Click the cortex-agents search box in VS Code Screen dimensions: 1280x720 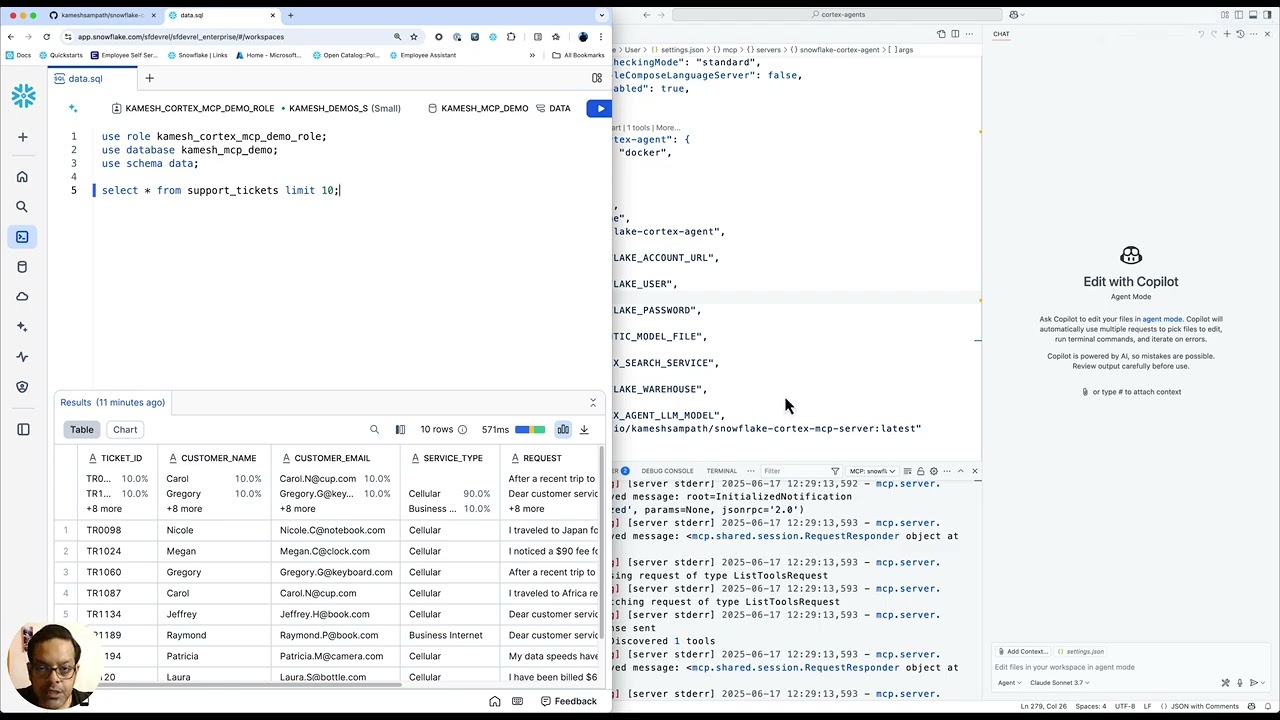pos(838,15)
